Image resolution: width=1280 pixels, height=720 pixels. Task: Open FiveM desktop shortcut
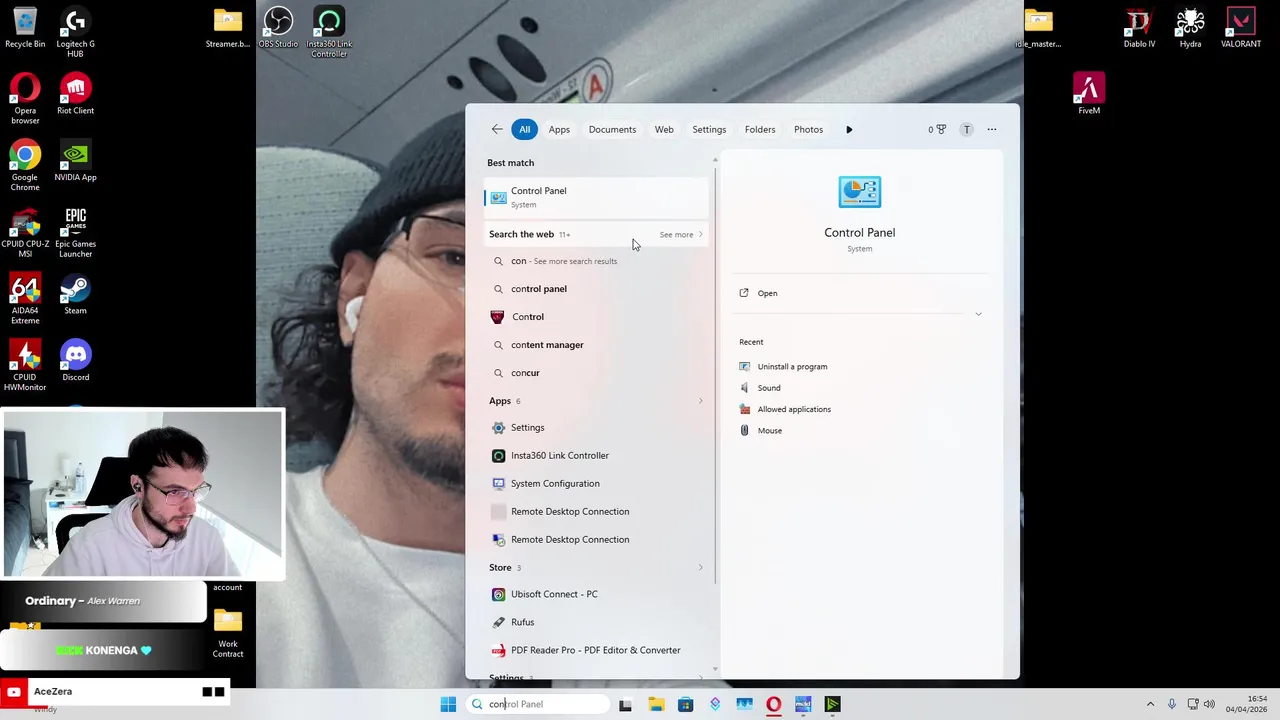click(x=1089, y=94)
